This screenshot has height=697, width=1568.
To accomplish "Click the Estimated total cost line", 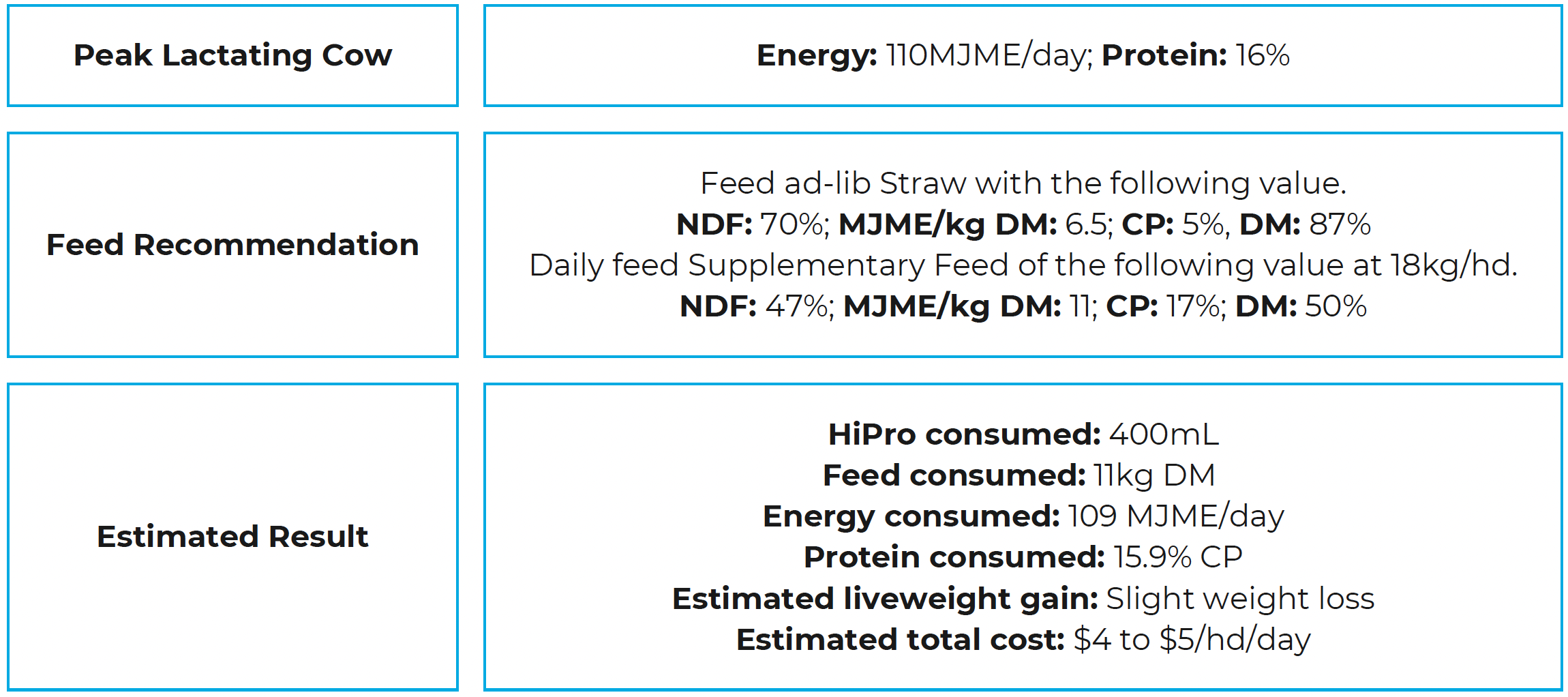I will coord(1023,639).
